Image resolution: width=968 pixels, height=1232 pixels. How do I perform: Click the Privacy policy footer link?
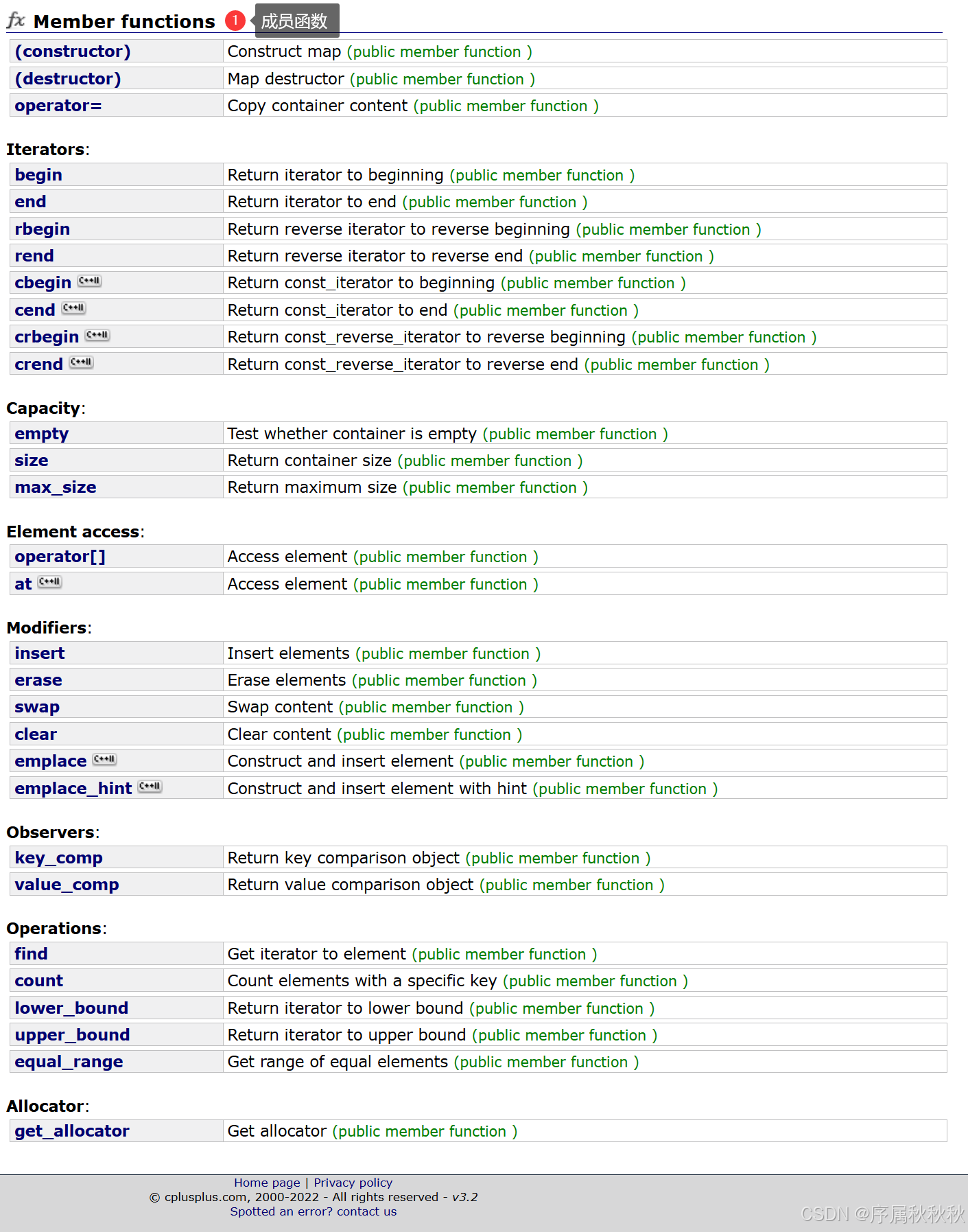(x=353, y=1183)
